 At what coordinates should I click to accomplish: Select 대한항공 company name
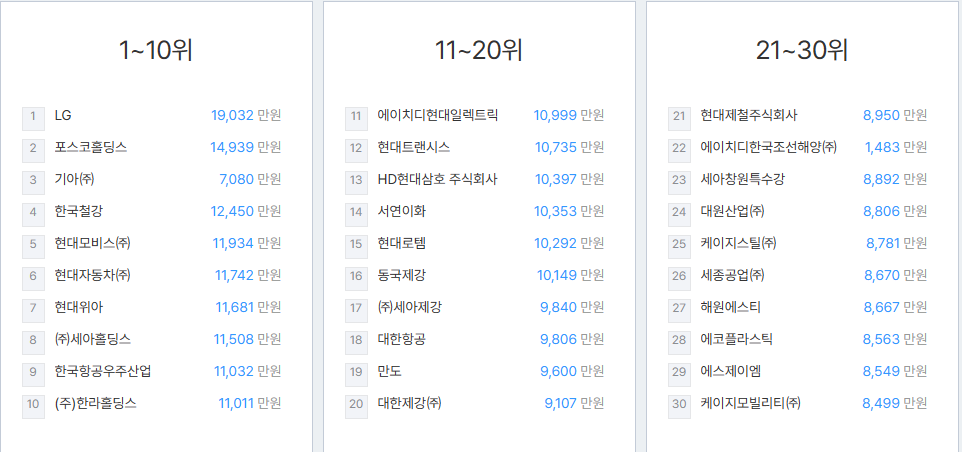(x=401, y=339)
